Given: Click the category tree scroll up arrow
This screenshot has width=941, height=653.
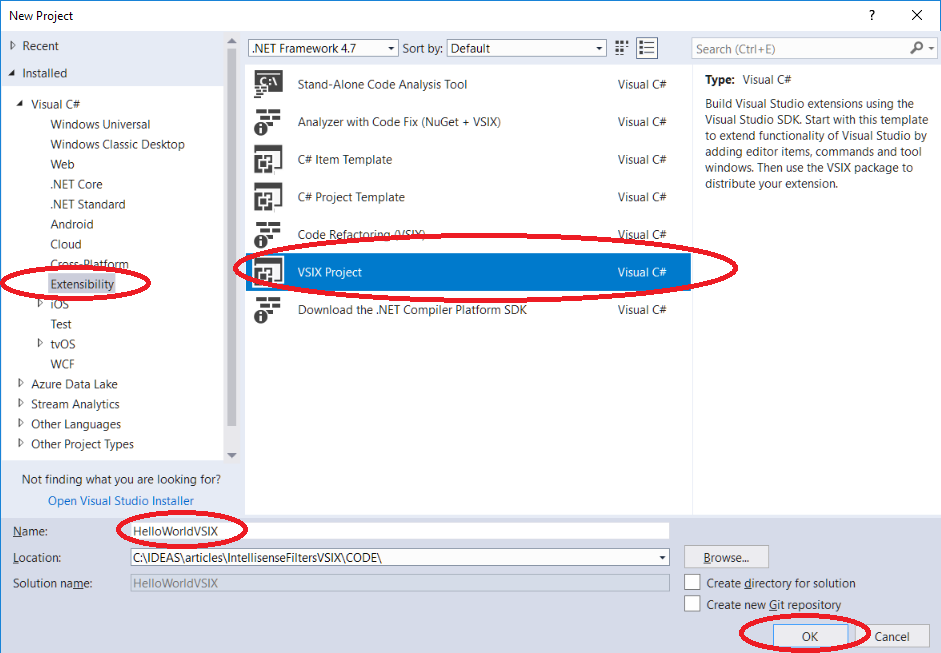Looking at the screenshot, I should [x=232, y=41].
